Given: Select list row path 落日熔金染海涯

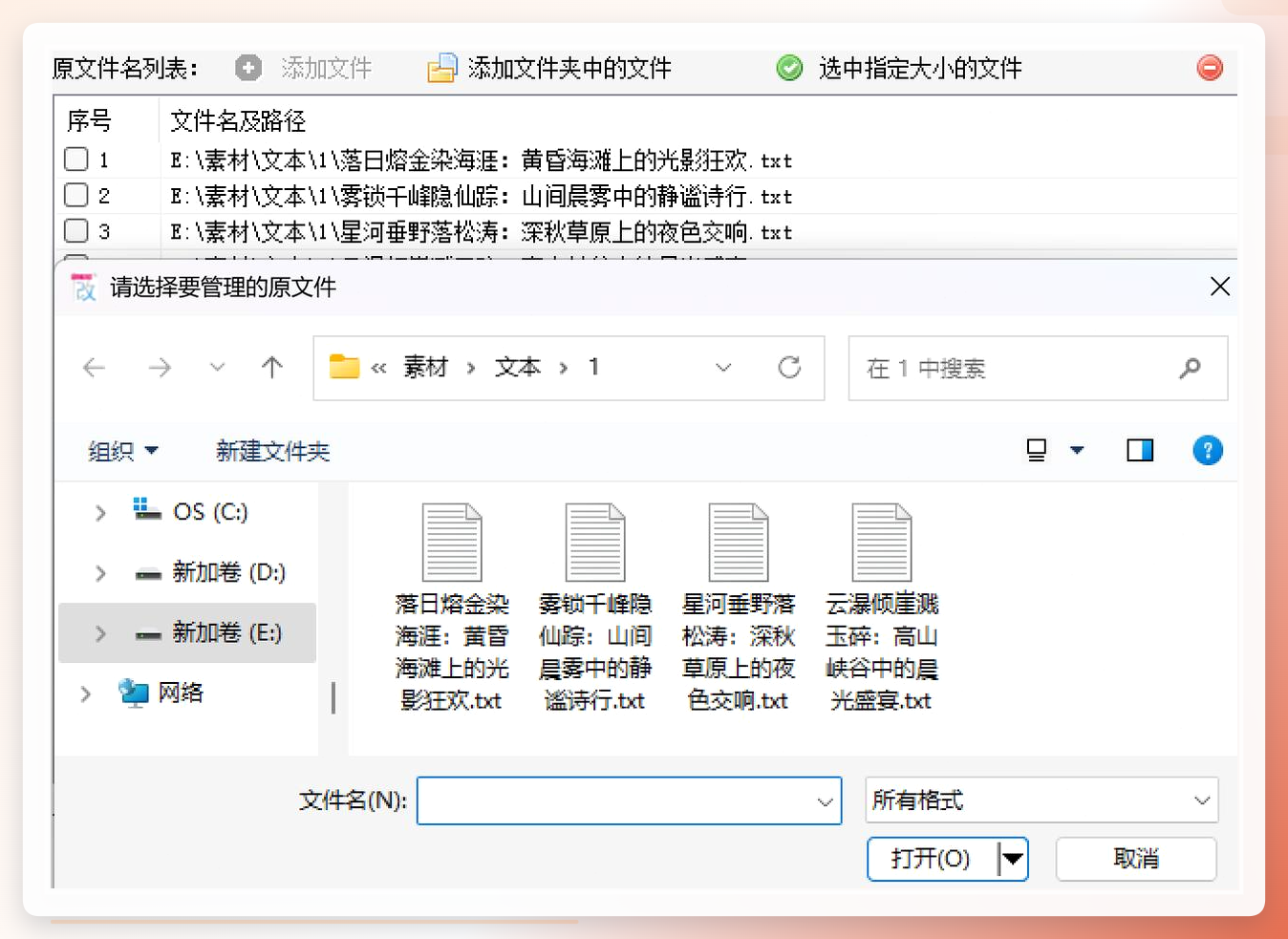Looking at the screenshot, I should click(x=482, y=160).
